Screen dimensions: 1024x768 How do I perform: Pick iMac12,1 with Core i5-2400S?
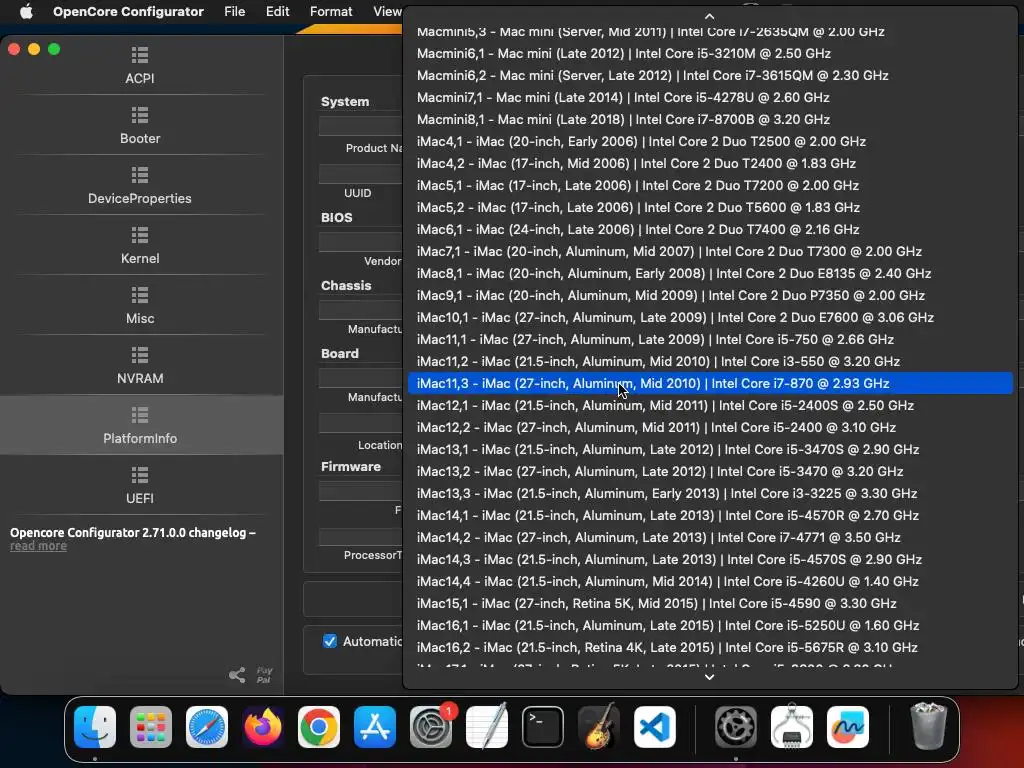[710, 406]
